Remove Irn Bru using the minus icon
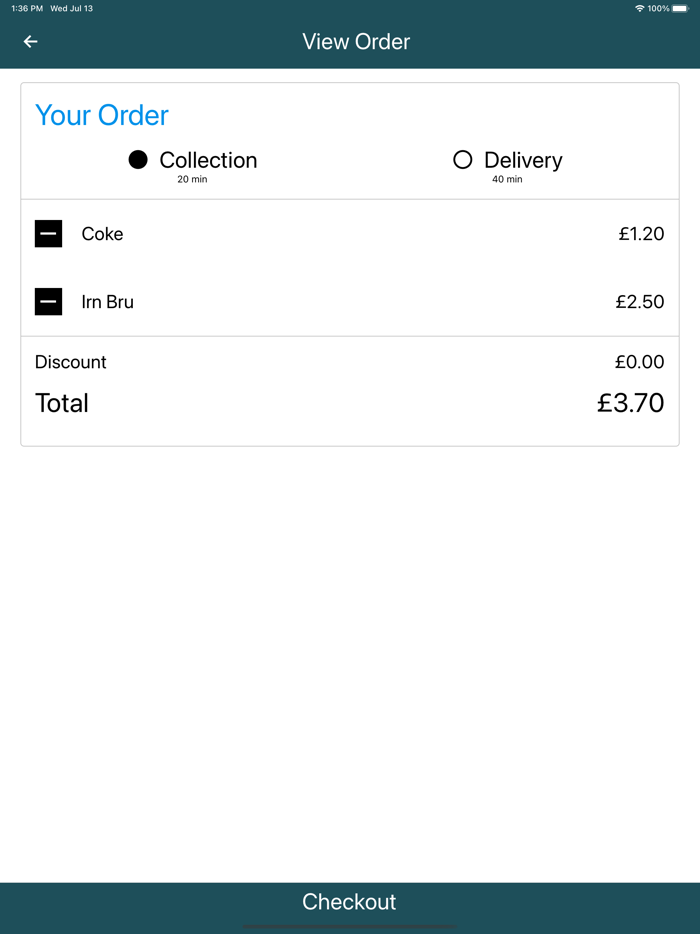Image resolution: width=700 pixels, height=934 pixels. tap(49, 301)
